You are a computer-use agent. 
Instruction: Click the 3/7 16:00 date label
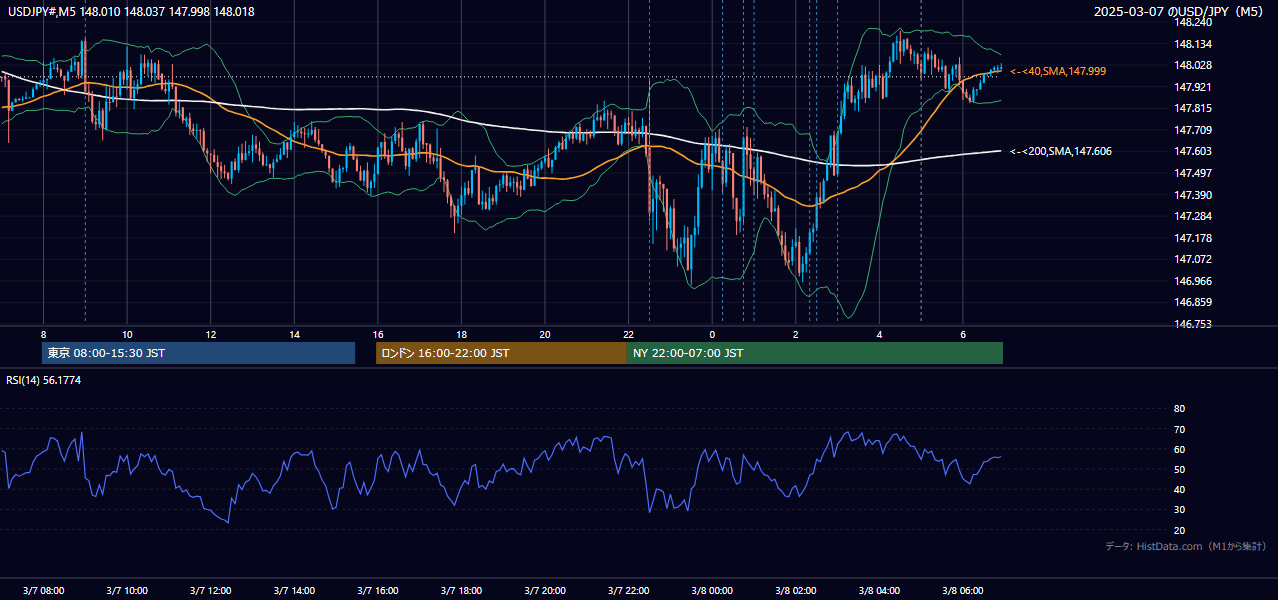pos(377,591)
